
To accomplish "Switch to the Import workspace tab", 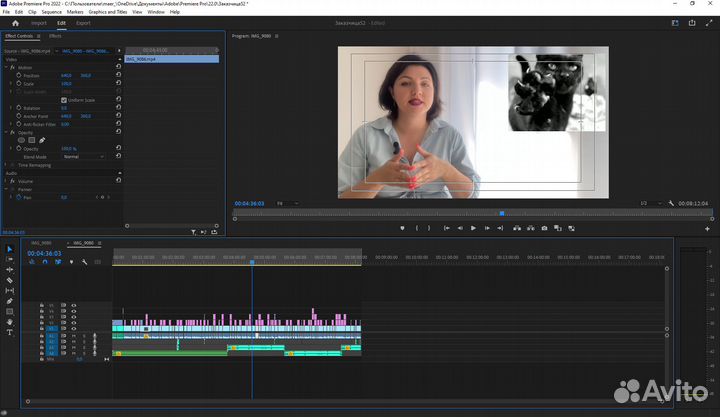I will click(x=39, y=23).
